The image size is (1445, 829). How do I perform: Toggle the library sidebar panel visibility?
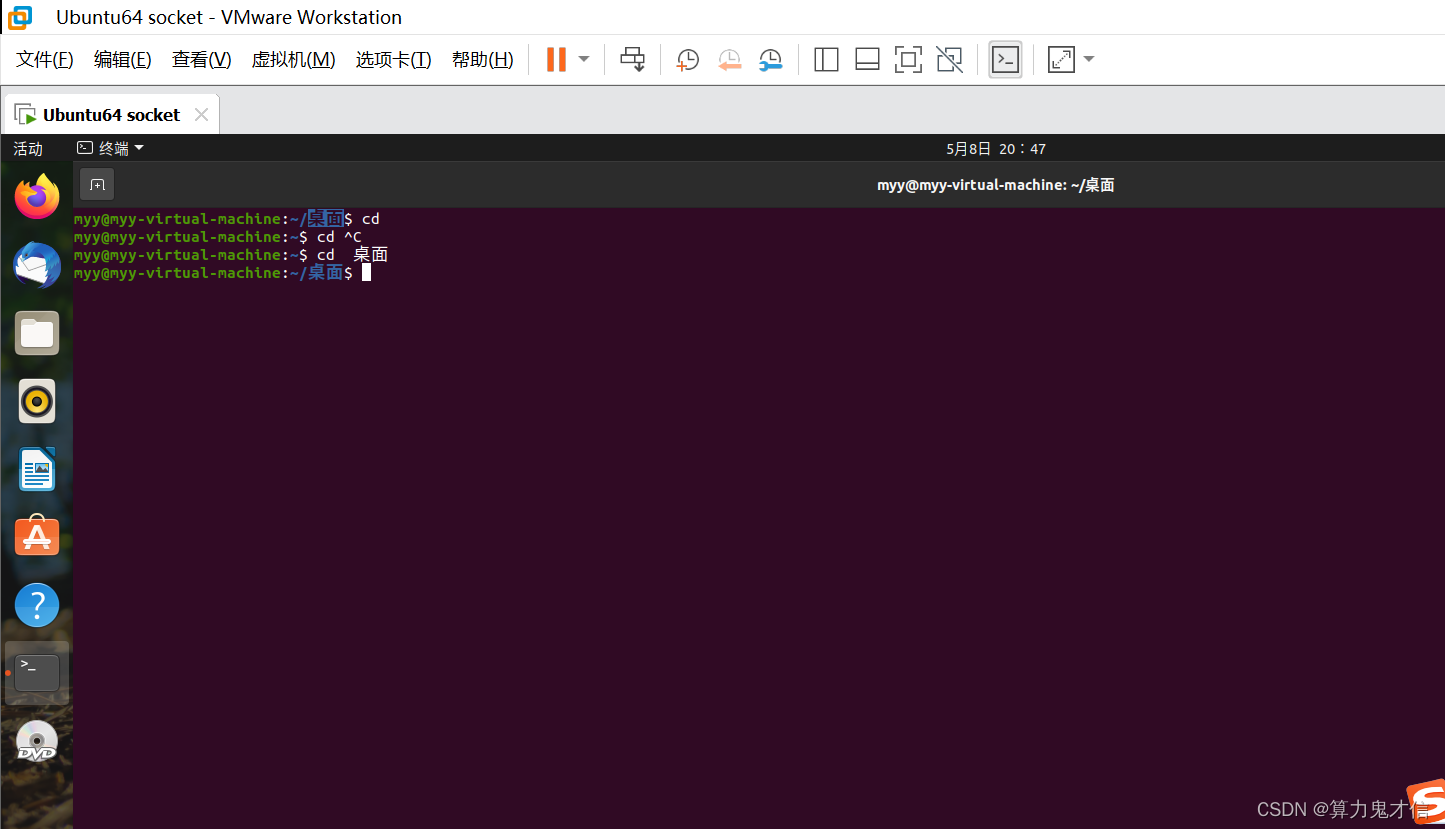click(826, 59)
